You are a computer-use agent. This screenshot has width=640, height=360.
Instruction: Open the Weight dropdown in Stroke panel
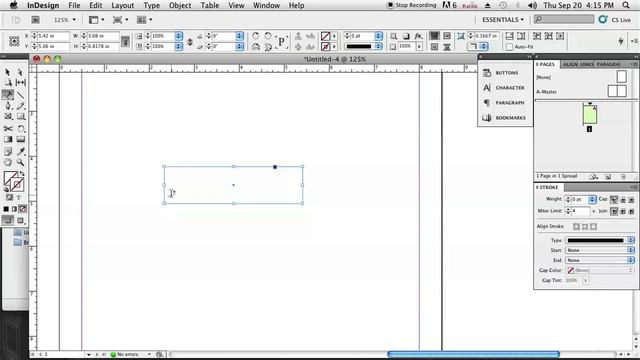tap(592, 200)
